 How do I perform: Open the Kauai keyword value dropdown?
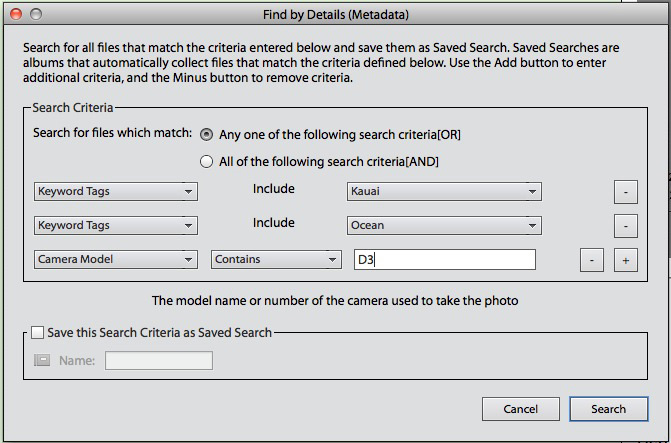coord(444,191)
